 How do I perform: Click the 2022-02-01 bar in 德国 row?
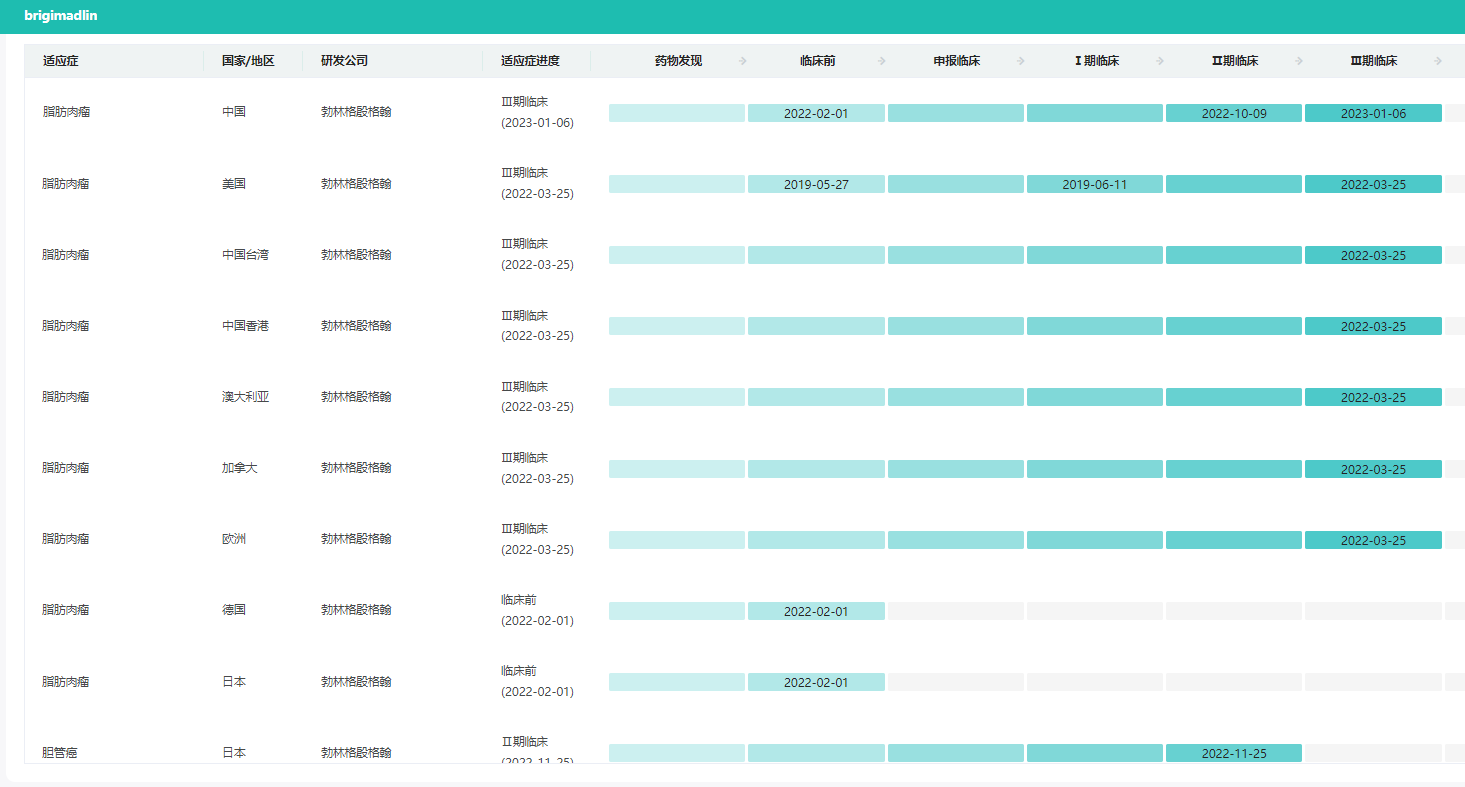pyautogui.click(x=816, y=611)
